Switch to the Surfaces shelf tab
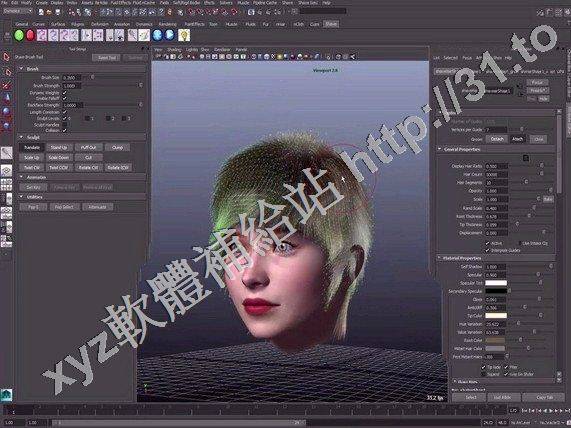This screenshot has width=571, height=428. (58, 24)
